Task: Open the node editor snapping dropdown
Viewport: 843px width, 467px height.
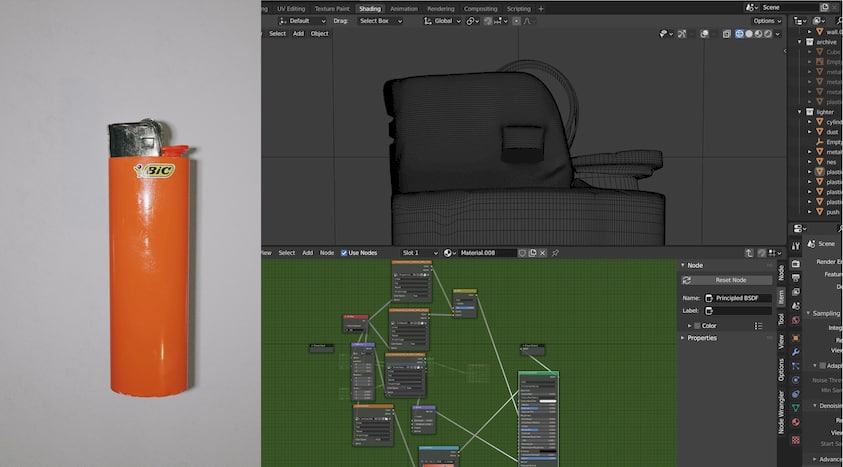Action: tap(775, 253)
